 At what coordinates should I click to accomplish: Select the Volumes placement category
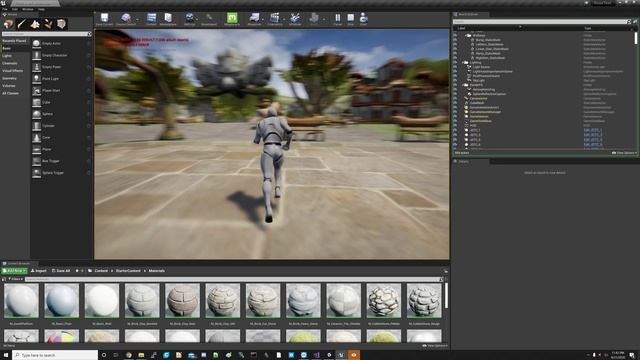9,86
